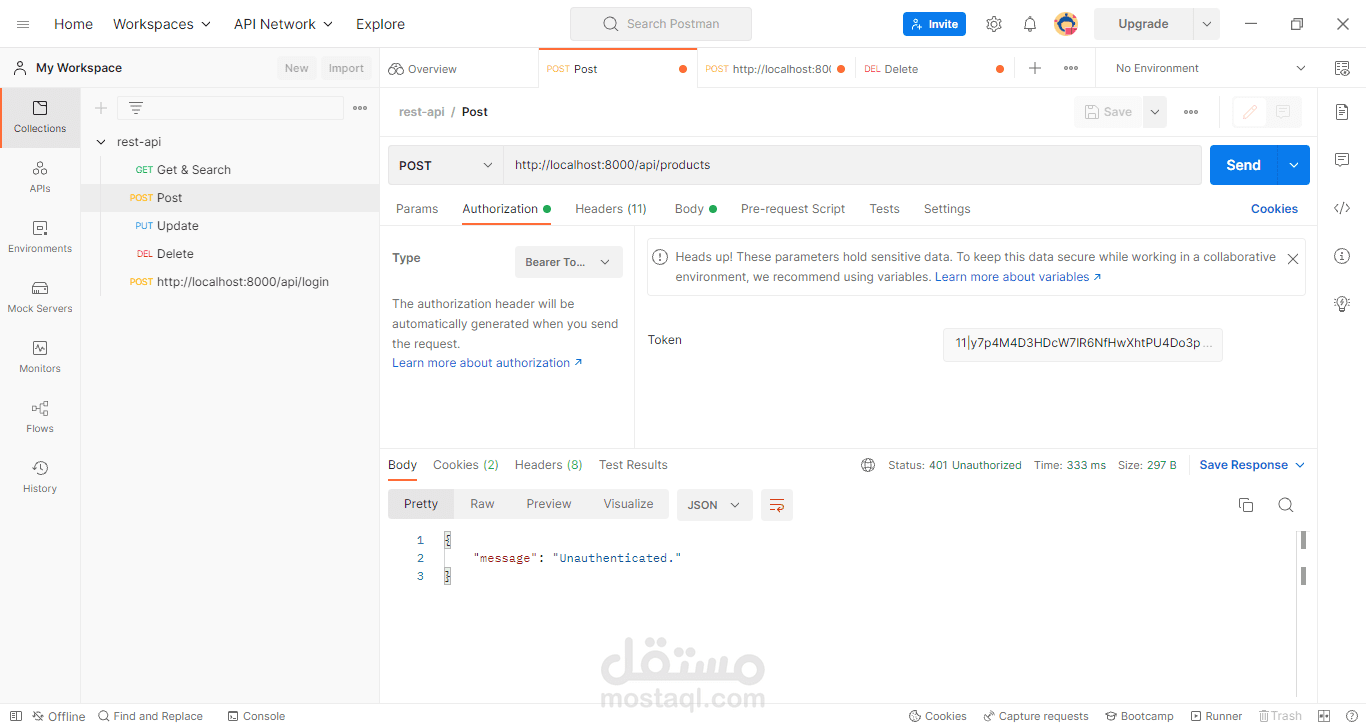Image resolution: width=1366 pixels, height=728 pixels.
Task: Dismiss the Heads up warning banner
Action: click(x=1292, y=258)
